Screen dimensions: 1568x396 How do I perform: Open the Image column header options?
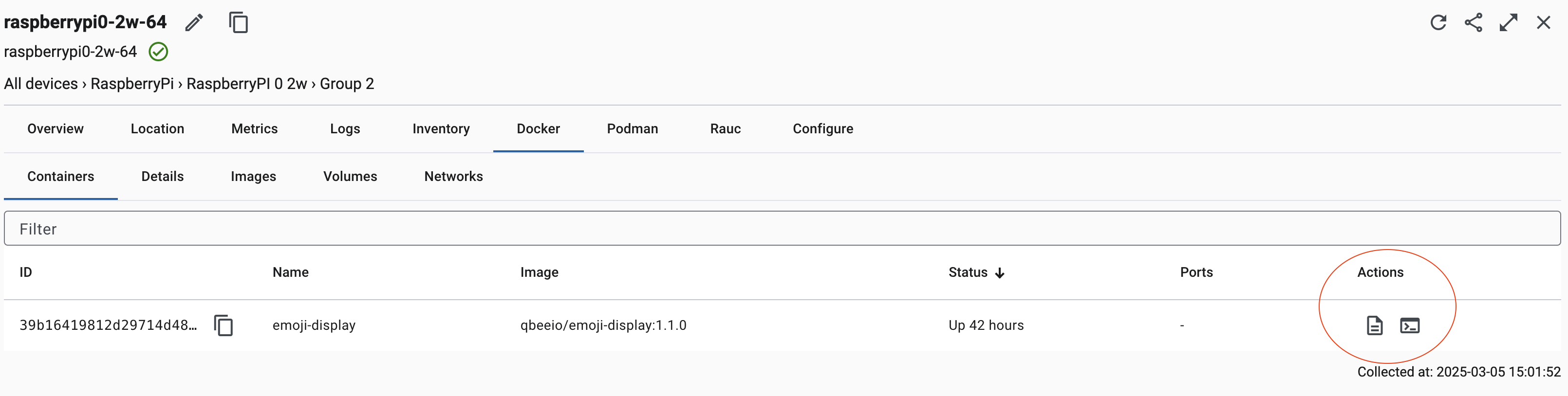pos(540,272)
